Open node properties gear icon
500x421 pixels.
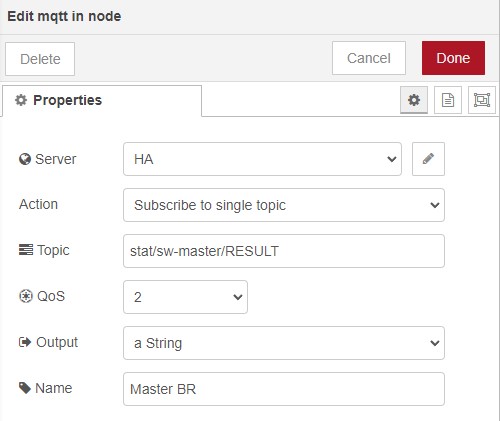414,100
